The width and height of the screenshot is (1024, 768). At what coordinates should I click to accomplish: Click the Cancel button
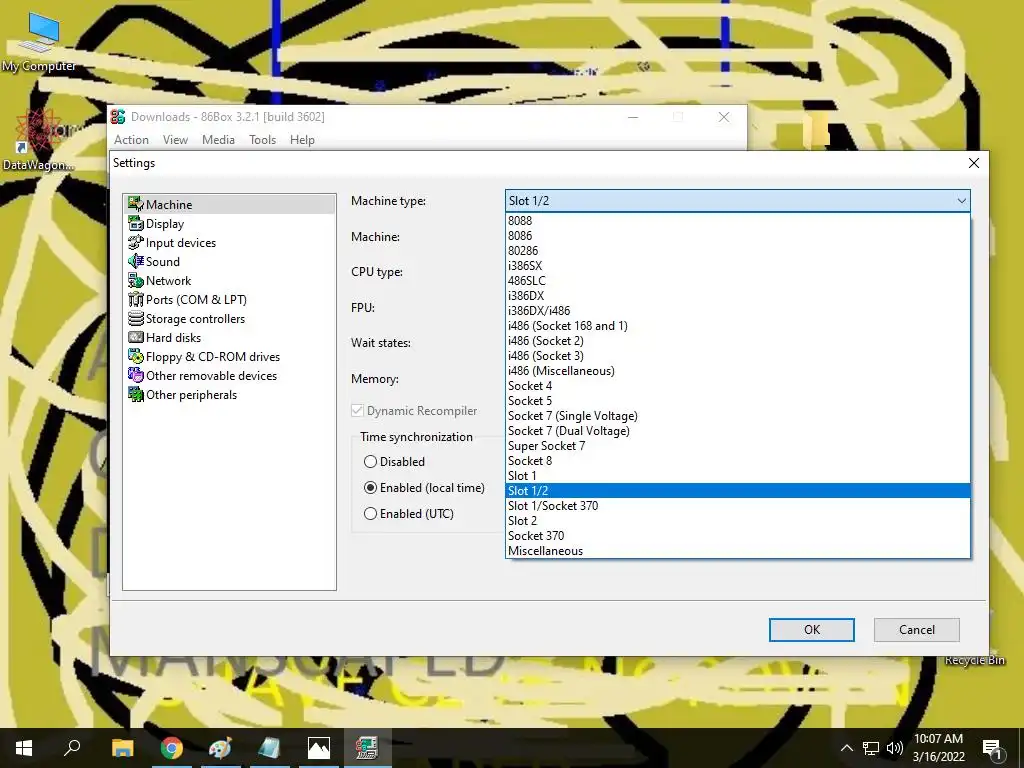coord(917,630)
